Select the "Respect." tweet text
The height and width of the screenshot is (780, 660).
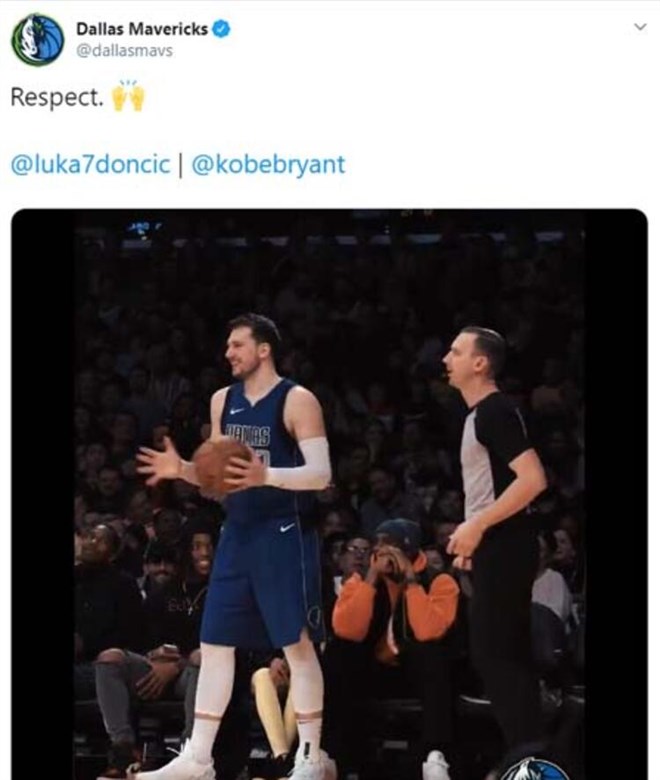(x=57, y=97)
